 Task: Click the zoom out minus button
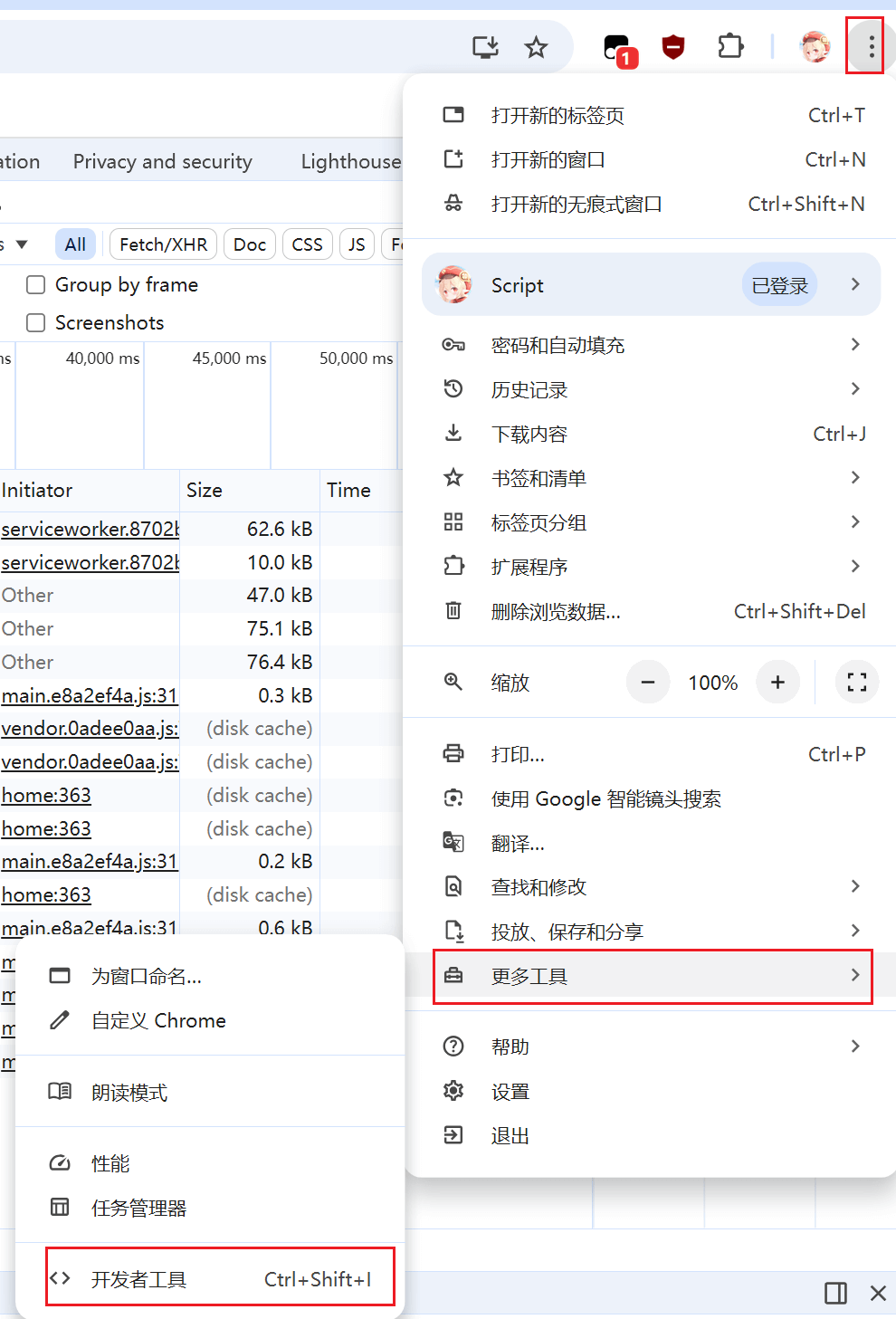point(648,683)
